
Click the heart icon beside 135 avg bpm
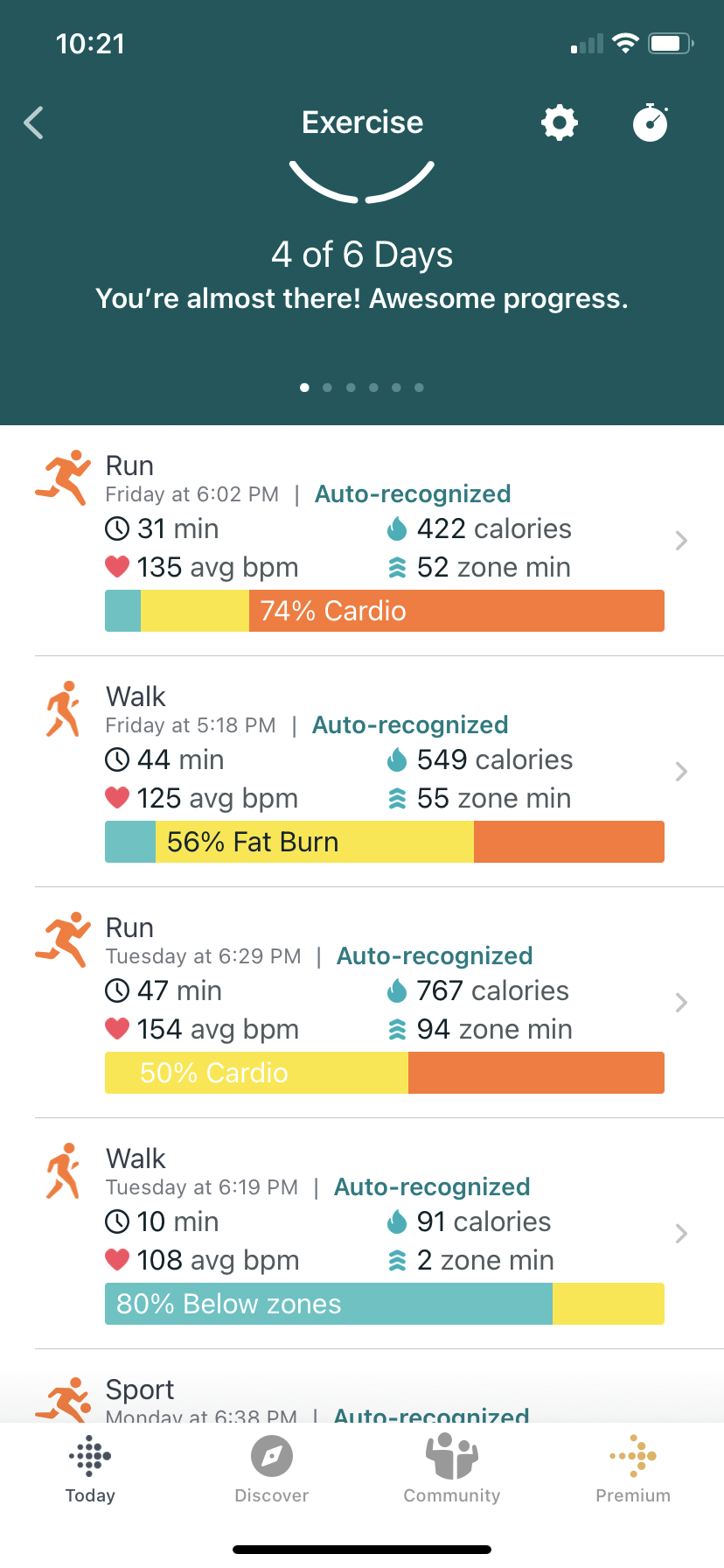[x=117, y=567]
